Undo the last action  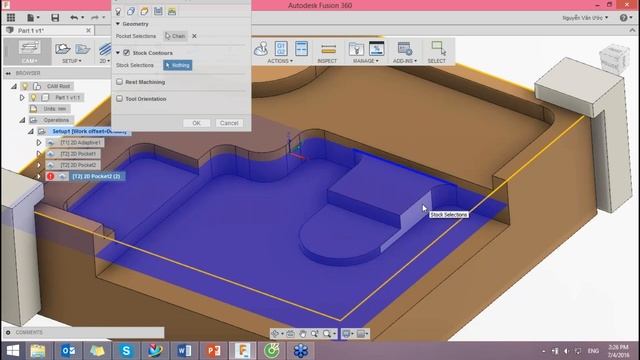74,18
